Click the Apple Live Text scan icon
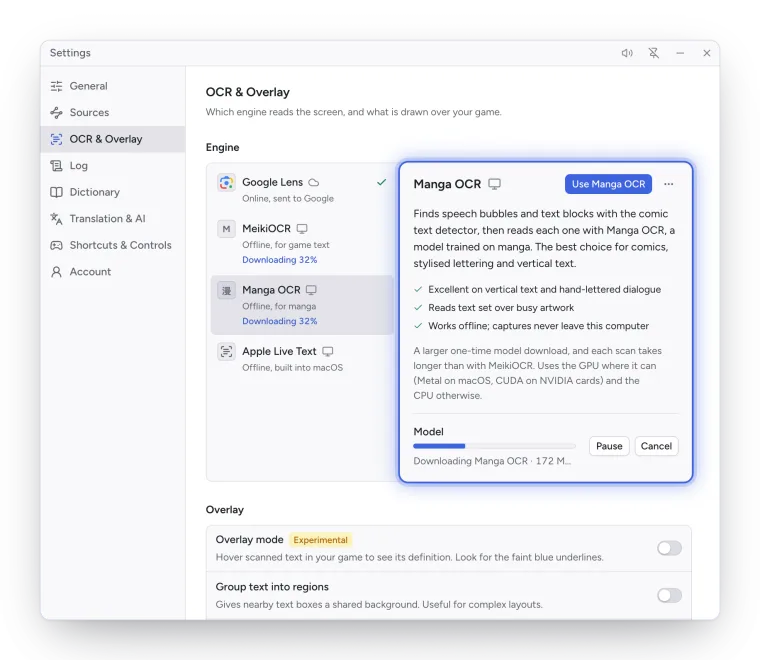 tap(226, 351)
